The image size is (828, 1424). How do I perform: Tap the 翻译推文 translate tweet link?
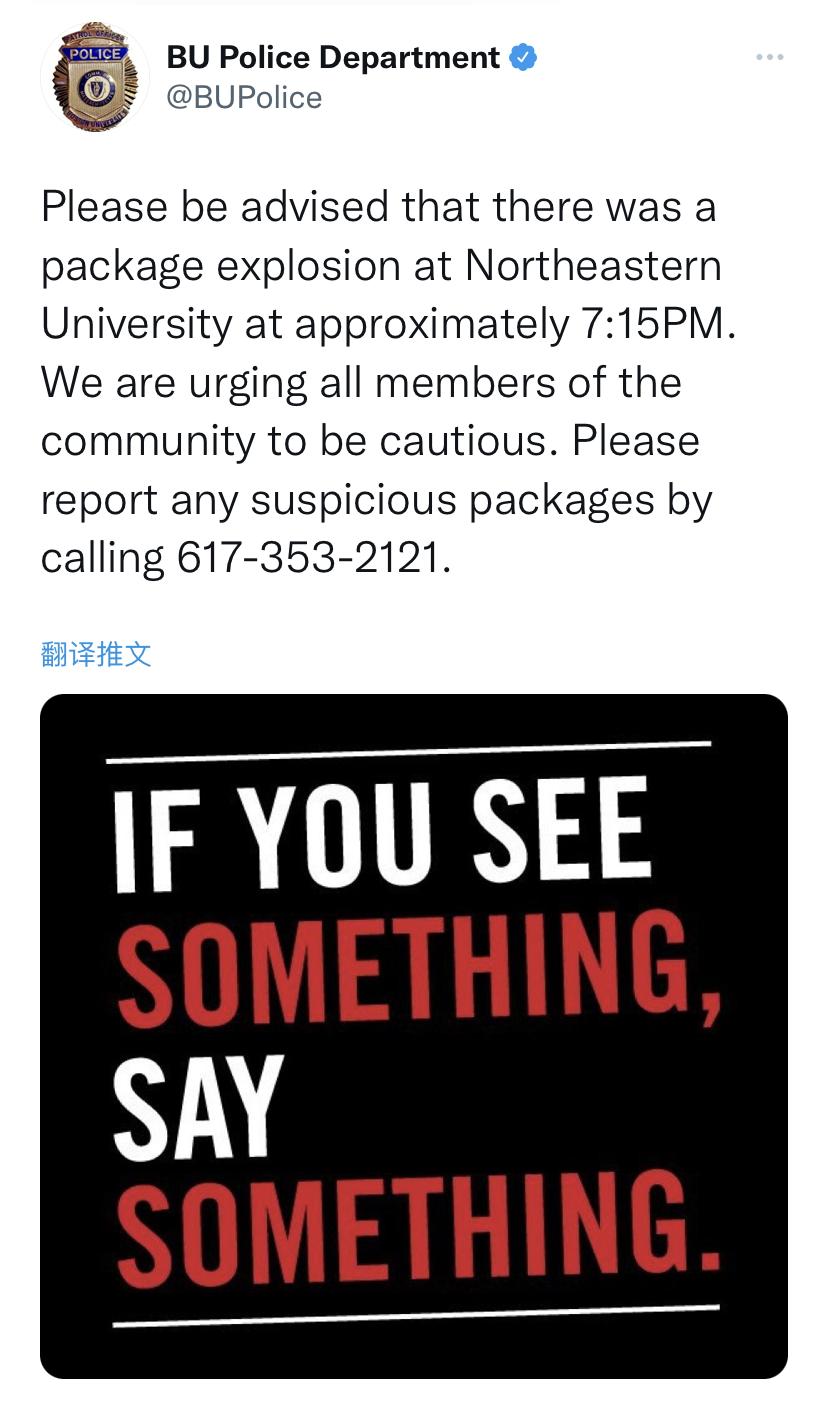coord(96,654)
